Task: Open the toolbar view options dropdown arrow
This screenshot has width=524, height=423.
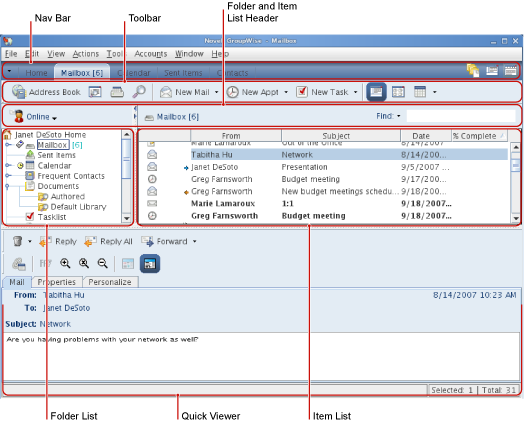Action: pos(435,92)
